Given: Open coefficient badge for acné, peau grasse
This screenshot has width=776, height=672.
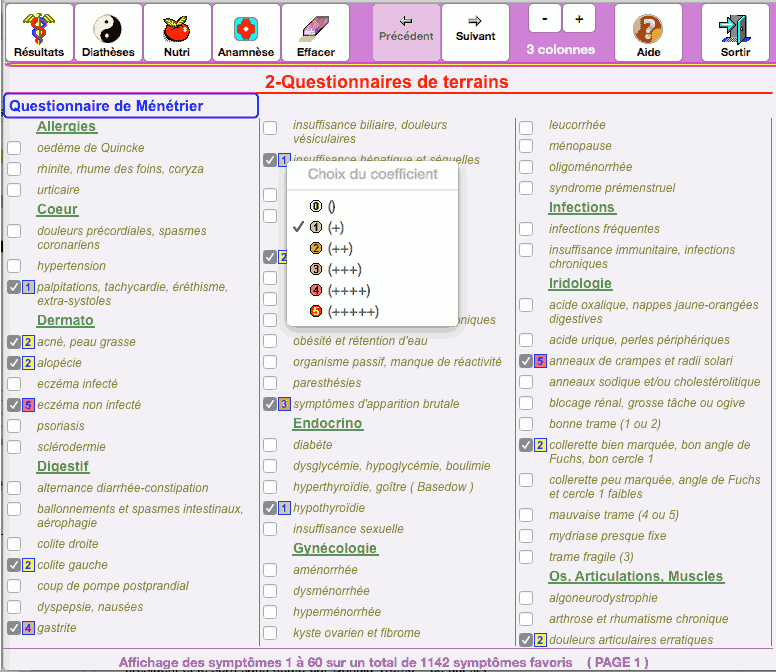Looking at the screenshot, I should pos(28,342).
